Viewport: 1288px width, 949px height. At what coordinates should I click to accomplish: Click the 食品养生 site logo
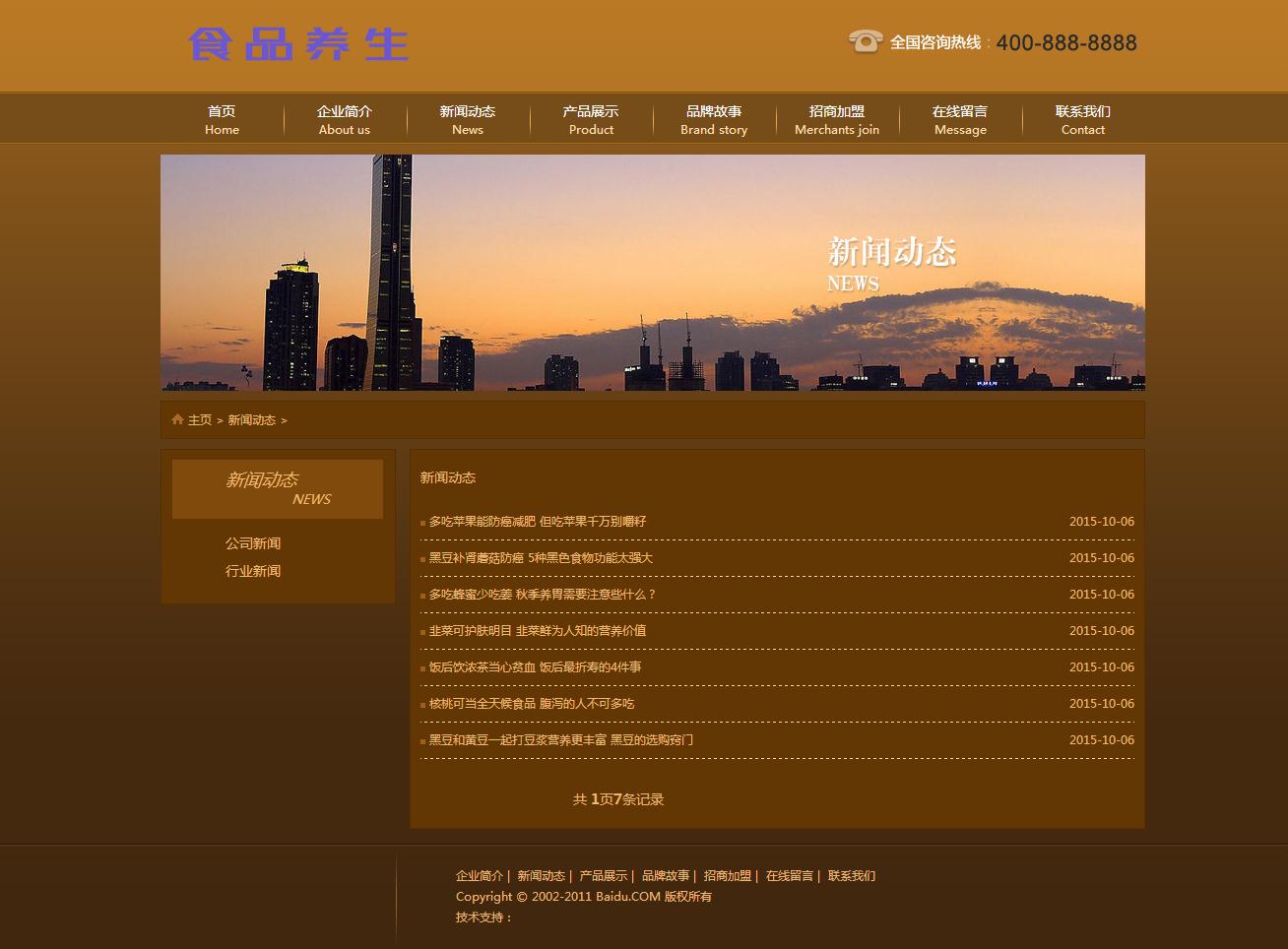297,44
